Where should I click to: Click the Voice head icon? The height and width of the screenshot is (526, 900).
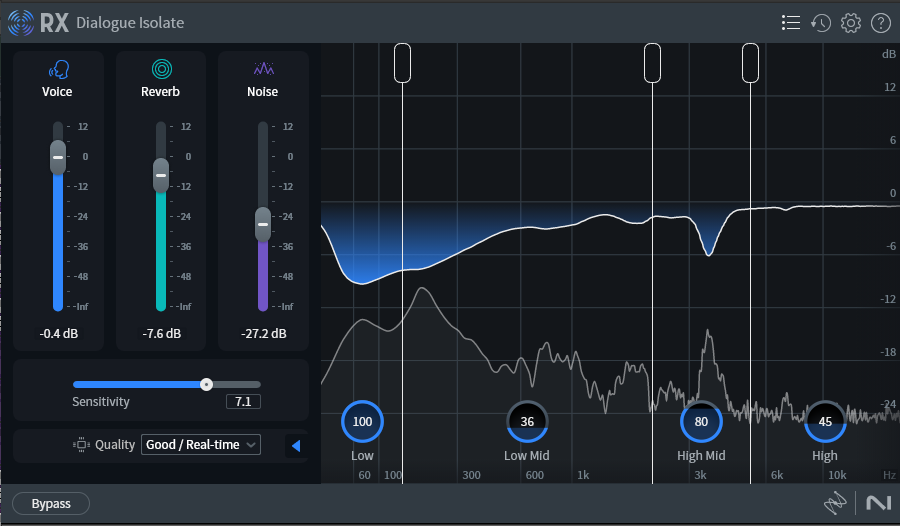tap(58, 69)
